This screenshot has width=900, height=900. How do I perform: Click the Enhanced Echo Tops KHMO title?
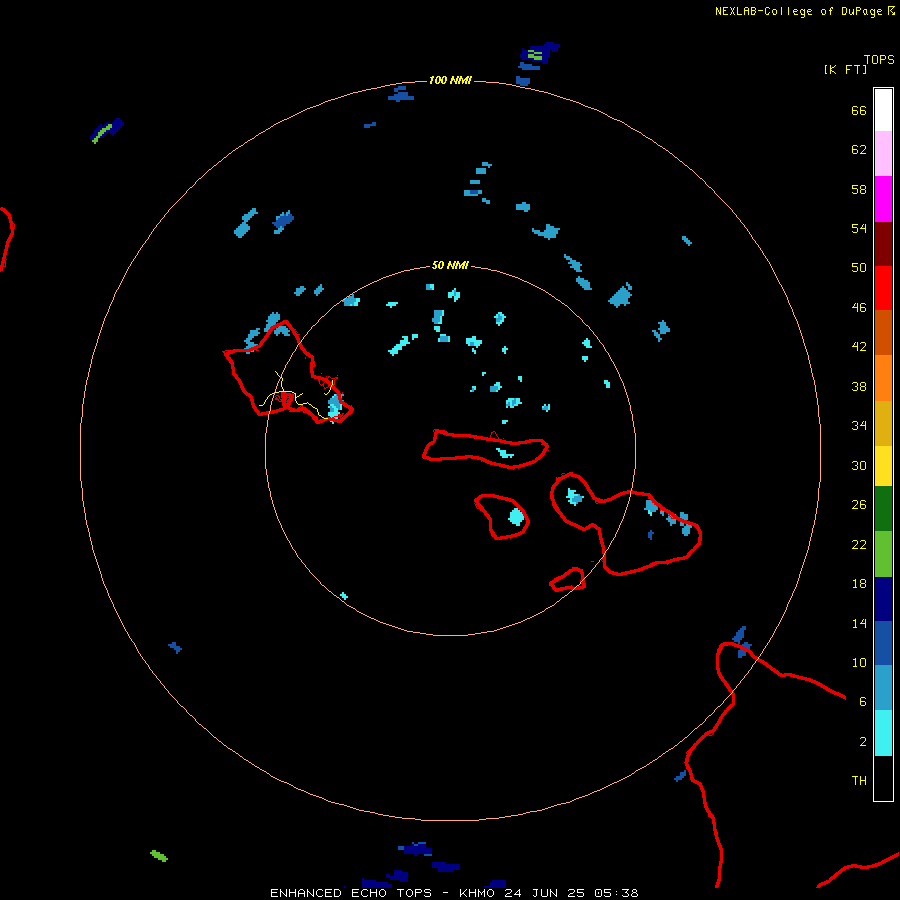click(x=454, y=893)
